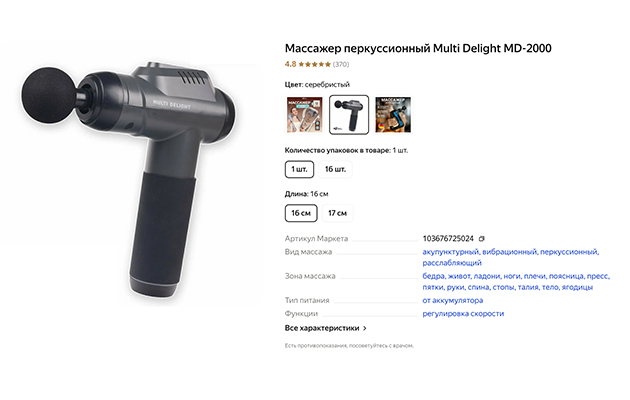The height and width of the screenshot is (400, 630).
Task: Select the 16 шт. package option
Action: (335, 169)
